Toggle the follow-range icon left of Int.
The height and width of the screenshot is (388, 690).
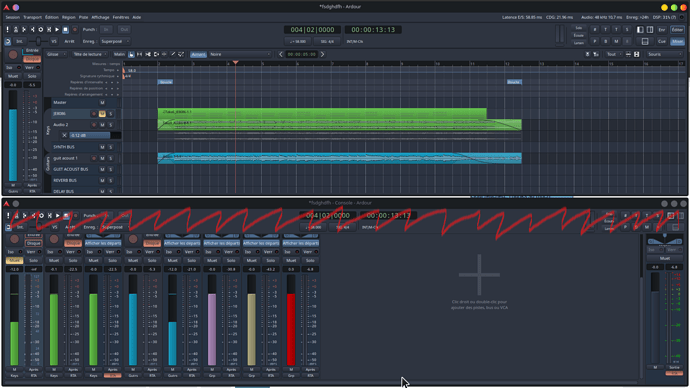[x=8, y=41]
